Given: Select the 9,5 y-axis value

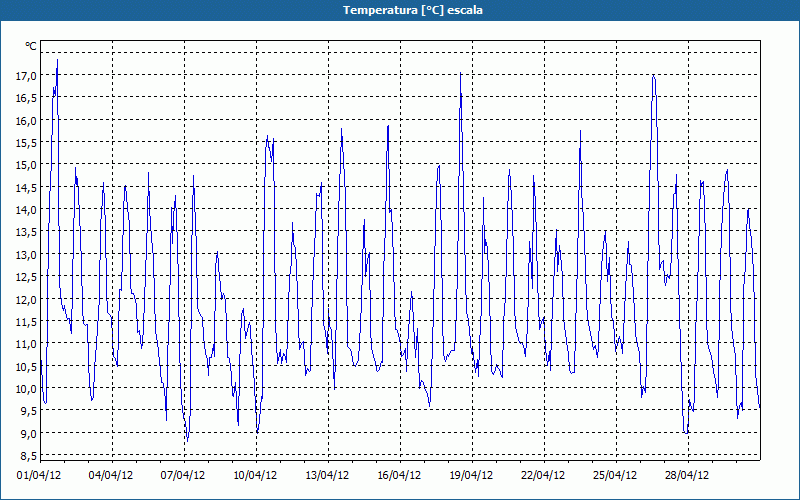Looking at the screenshot, I should [28, 411].
